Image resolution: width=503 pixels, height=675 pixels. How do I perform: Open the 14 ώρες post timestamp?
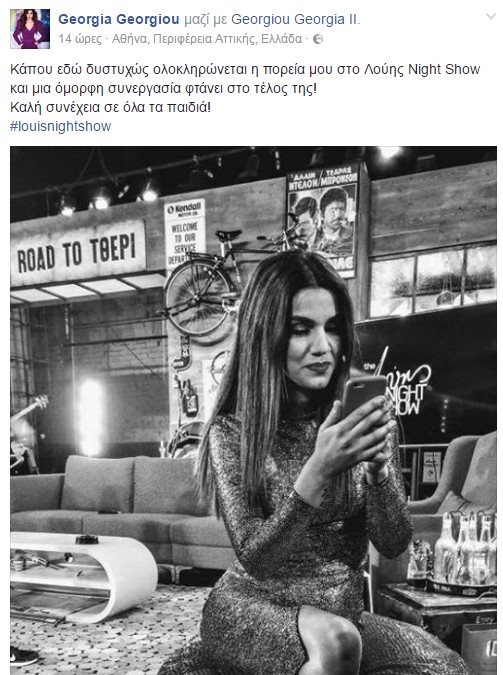click(80, 39)
